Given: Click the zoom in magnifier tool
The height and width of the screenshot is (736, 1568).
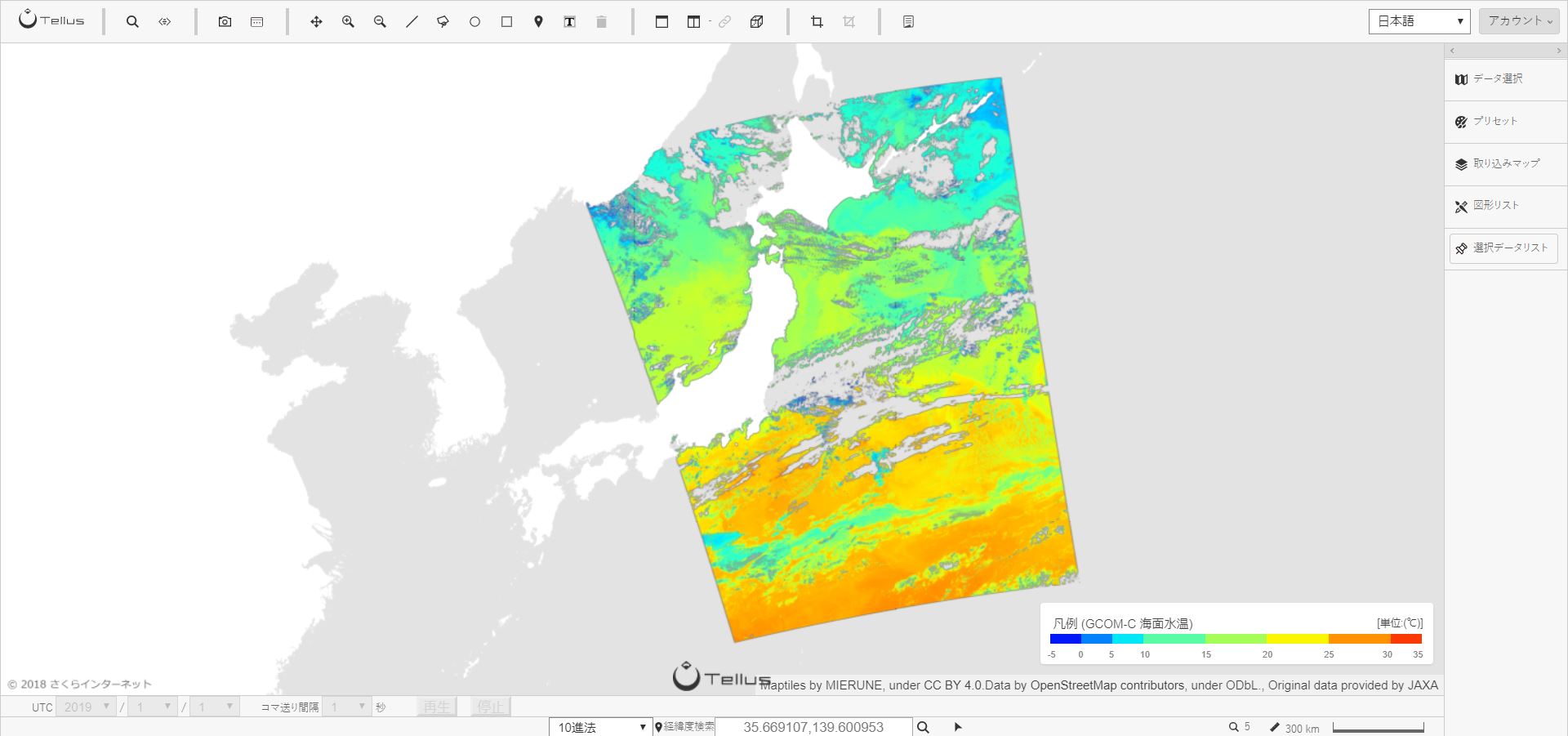Looking at the screenshot, I should (348, 22).
